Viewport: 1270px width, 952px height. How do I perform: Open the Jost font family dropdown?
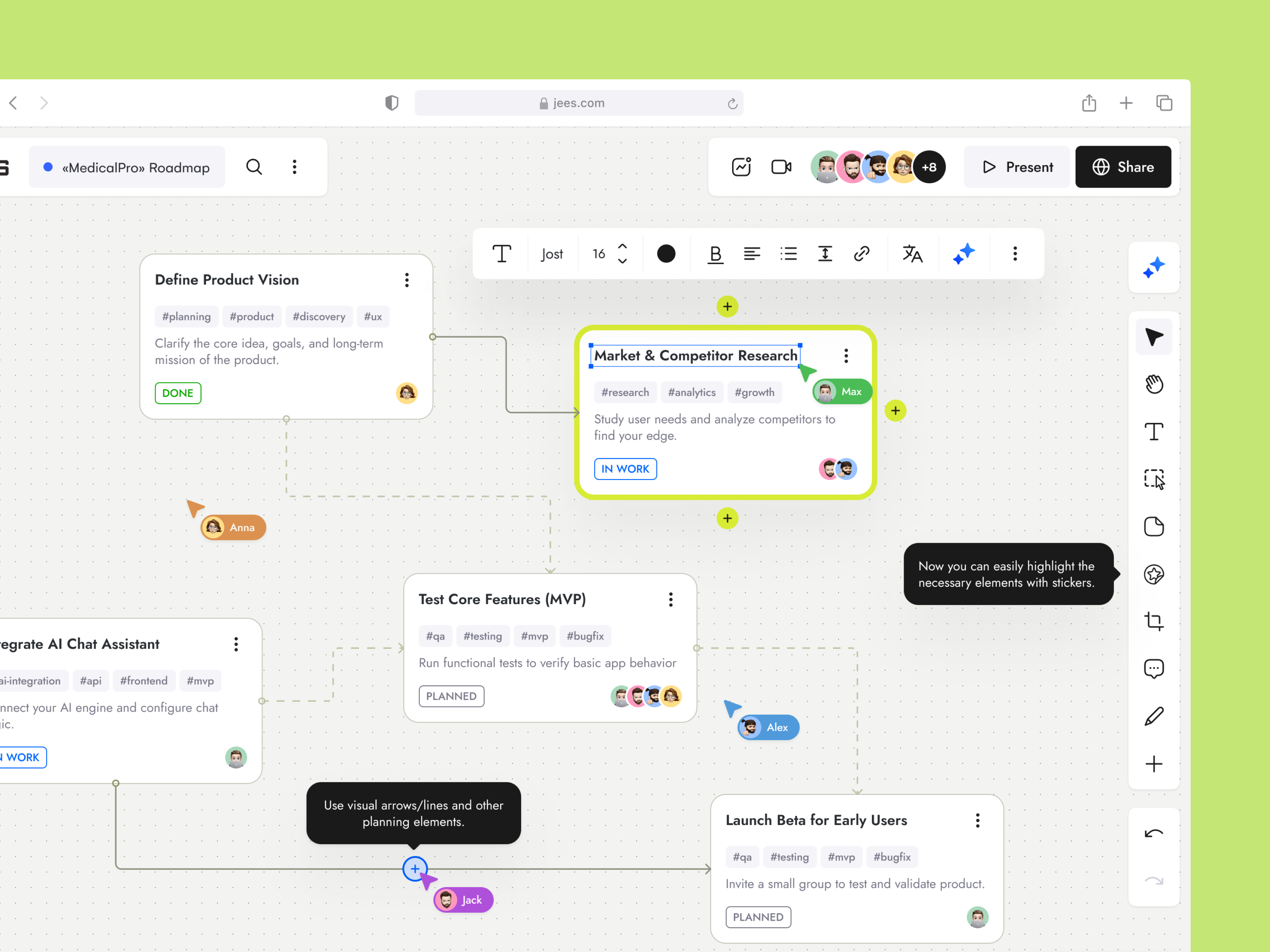coord(552,253)
